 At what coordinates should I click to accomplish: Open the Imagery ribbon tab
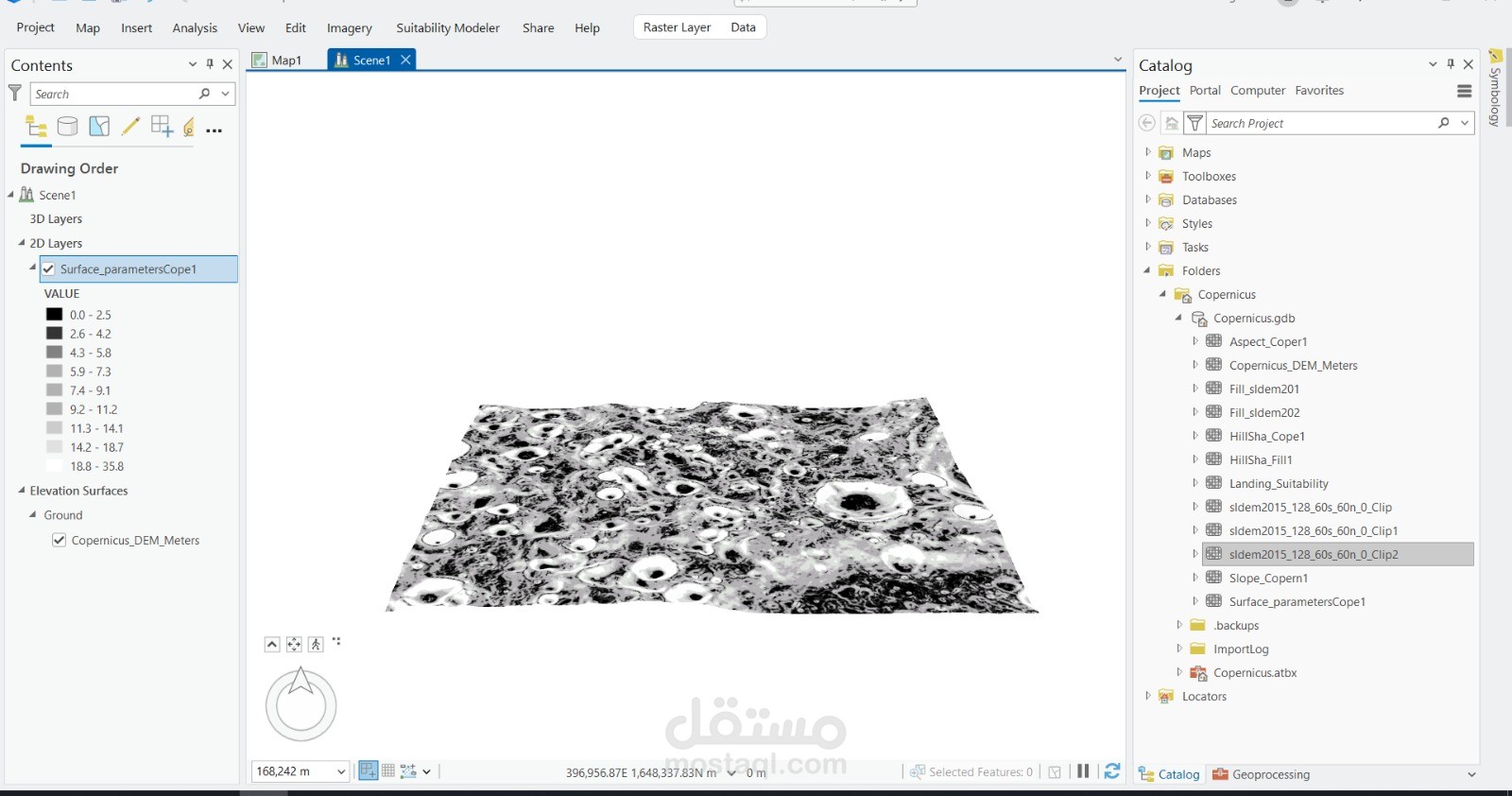(x=350, y=27)
